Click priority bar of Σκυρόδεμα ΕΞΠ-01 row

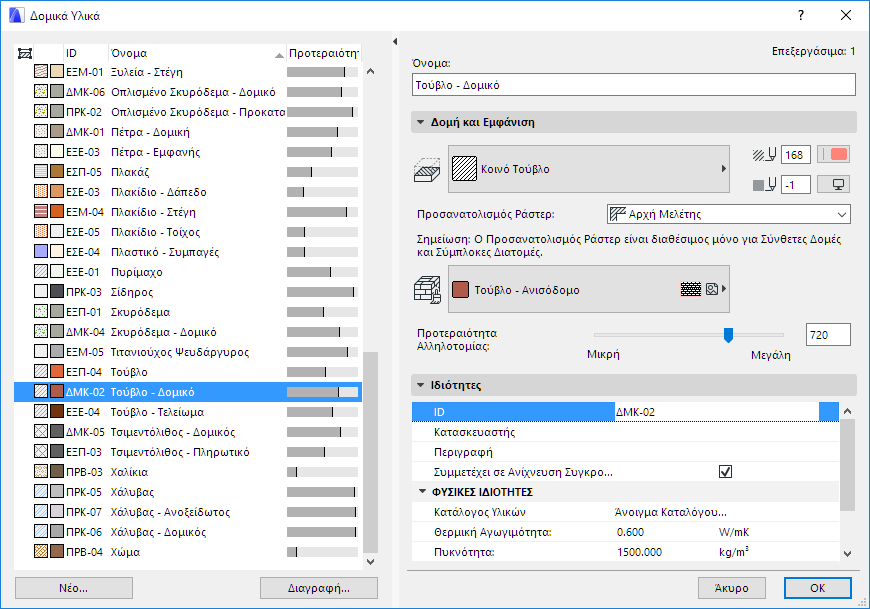[x=322, y=312]
